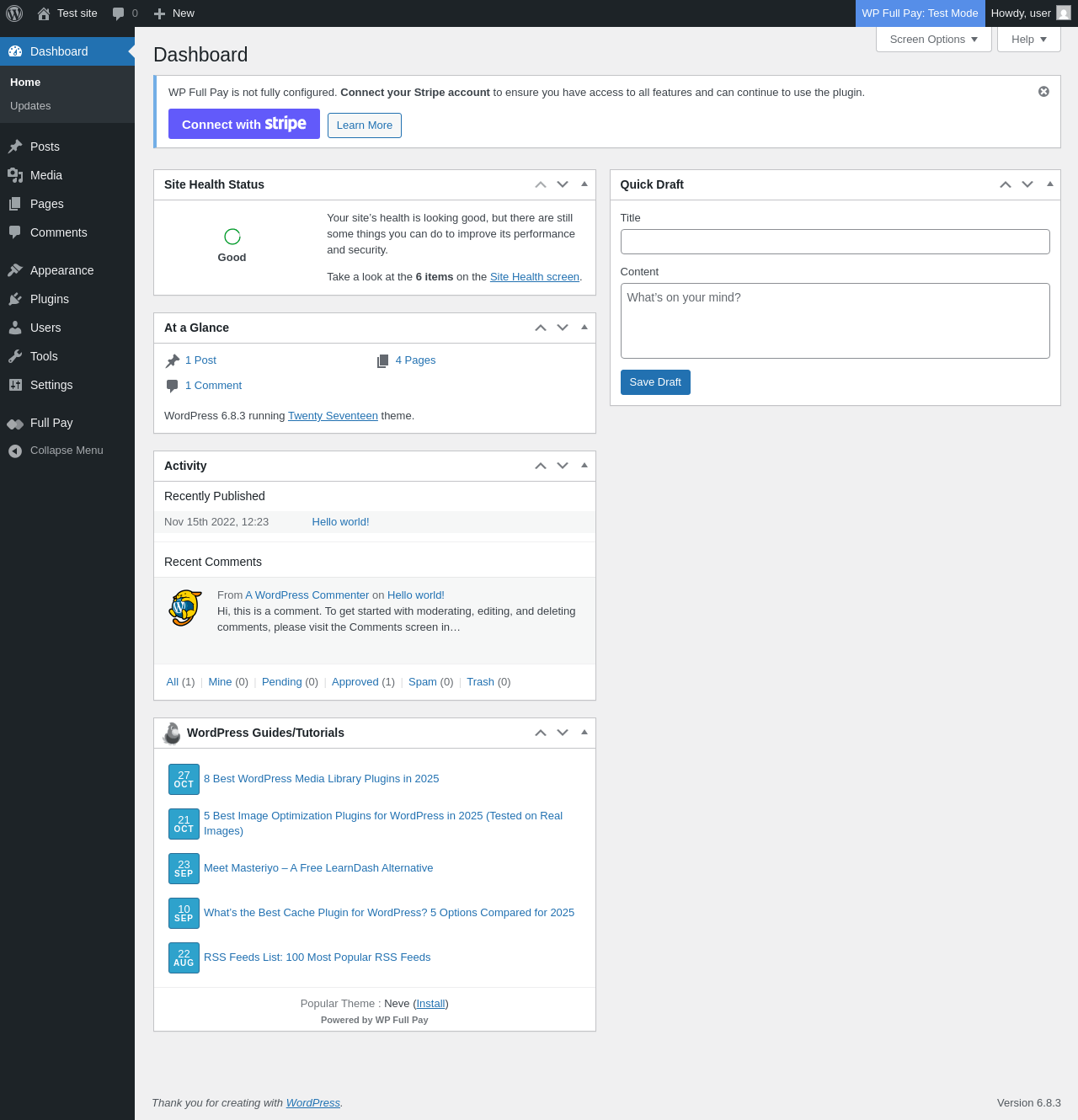This screenshot has height=1120, width=1078.
Task: Toggle the Activity panel
Action: click(584, 466)
